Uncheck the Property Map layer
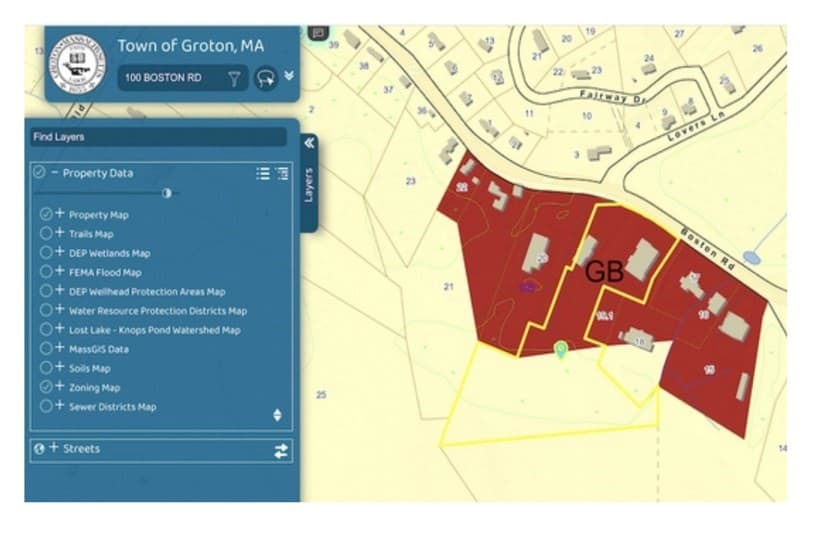826x542 pixels. [x=46, y=214]
